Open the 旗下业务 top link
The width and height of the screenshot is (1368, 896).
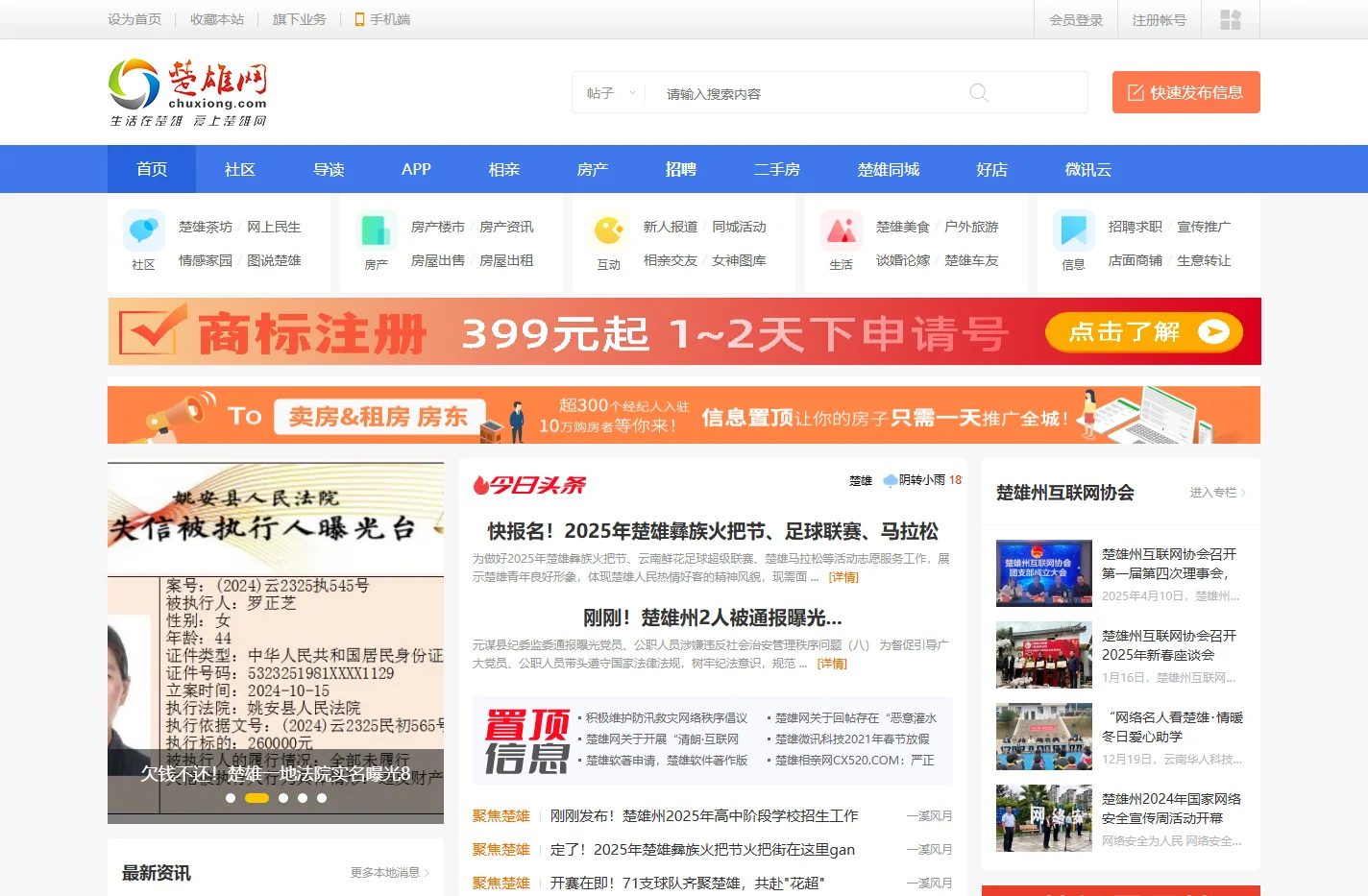click(300, 19)
